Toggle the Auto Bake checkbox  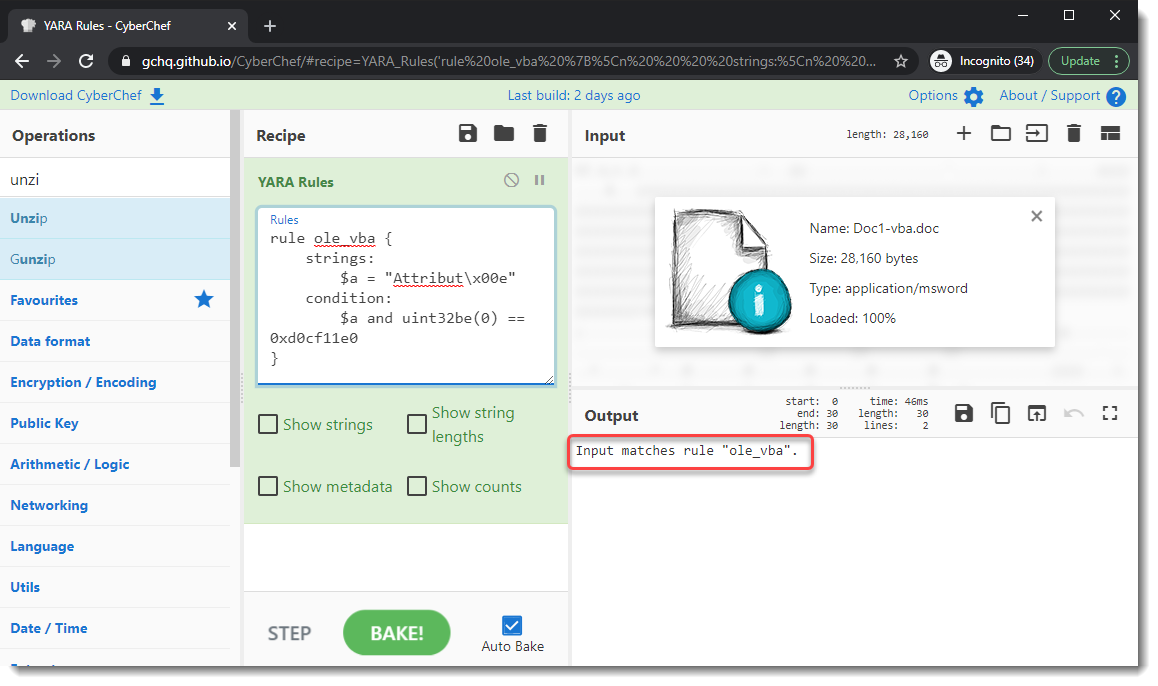512,626
